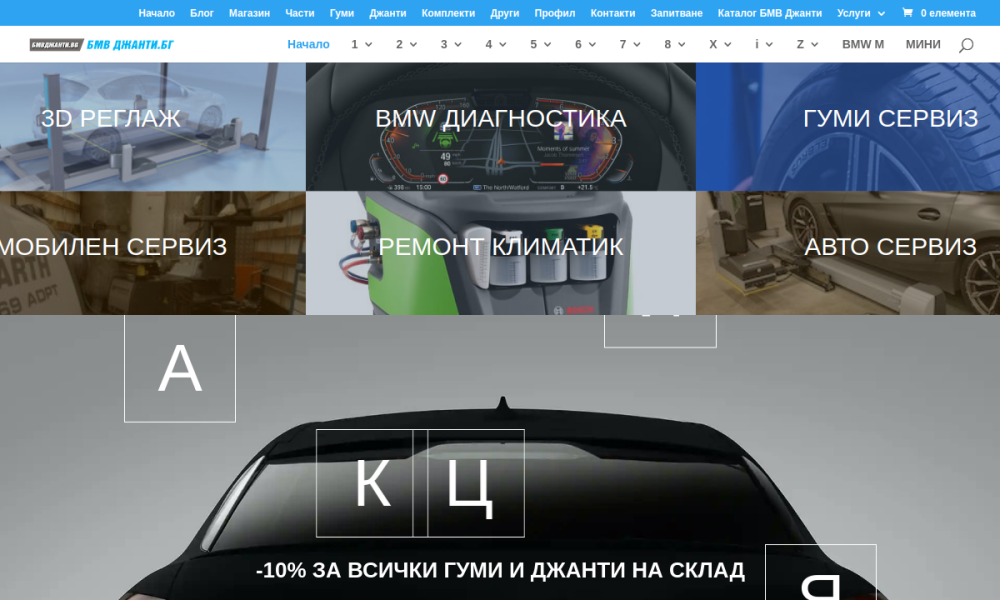Open the search magnifier icon
The height and width of the screenshot is (600, 1000).
pos(966,45)
